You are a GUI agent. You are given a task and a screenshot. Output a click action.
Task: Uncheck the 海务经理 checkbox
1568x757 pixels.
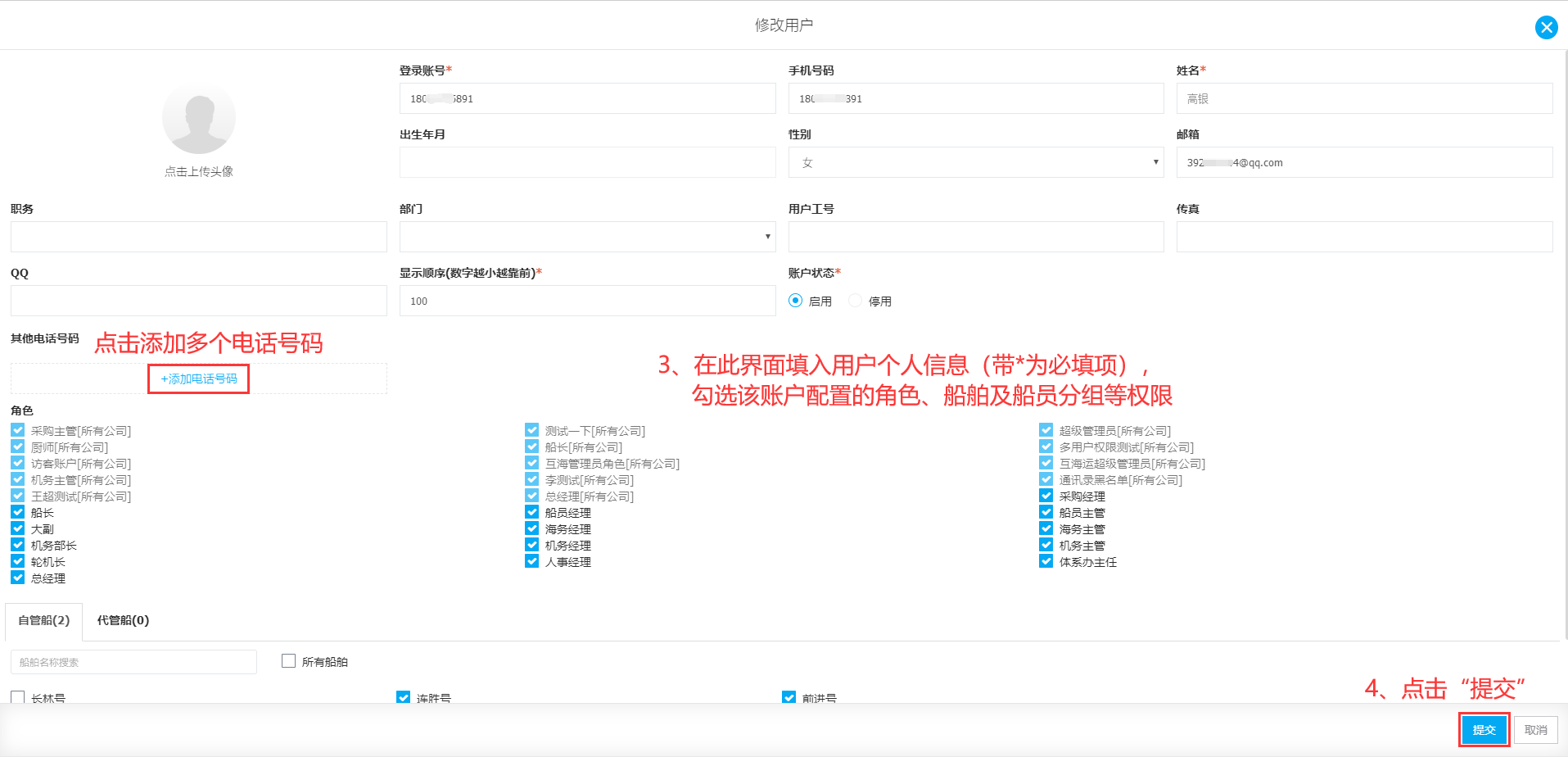pyautogui.click(x=532, y=528)
